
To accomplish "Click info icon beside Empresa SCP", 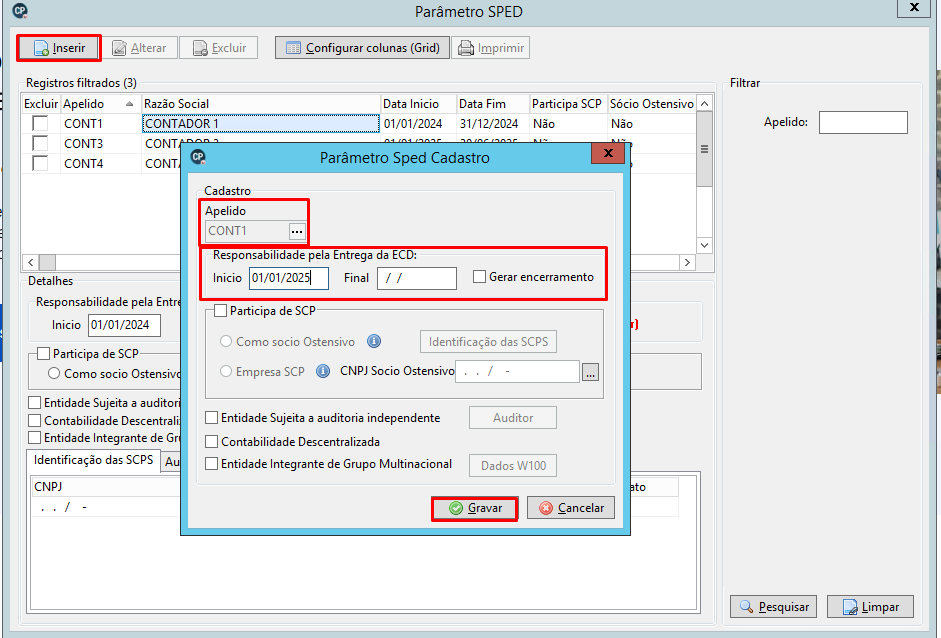I will tap(323, 372).
